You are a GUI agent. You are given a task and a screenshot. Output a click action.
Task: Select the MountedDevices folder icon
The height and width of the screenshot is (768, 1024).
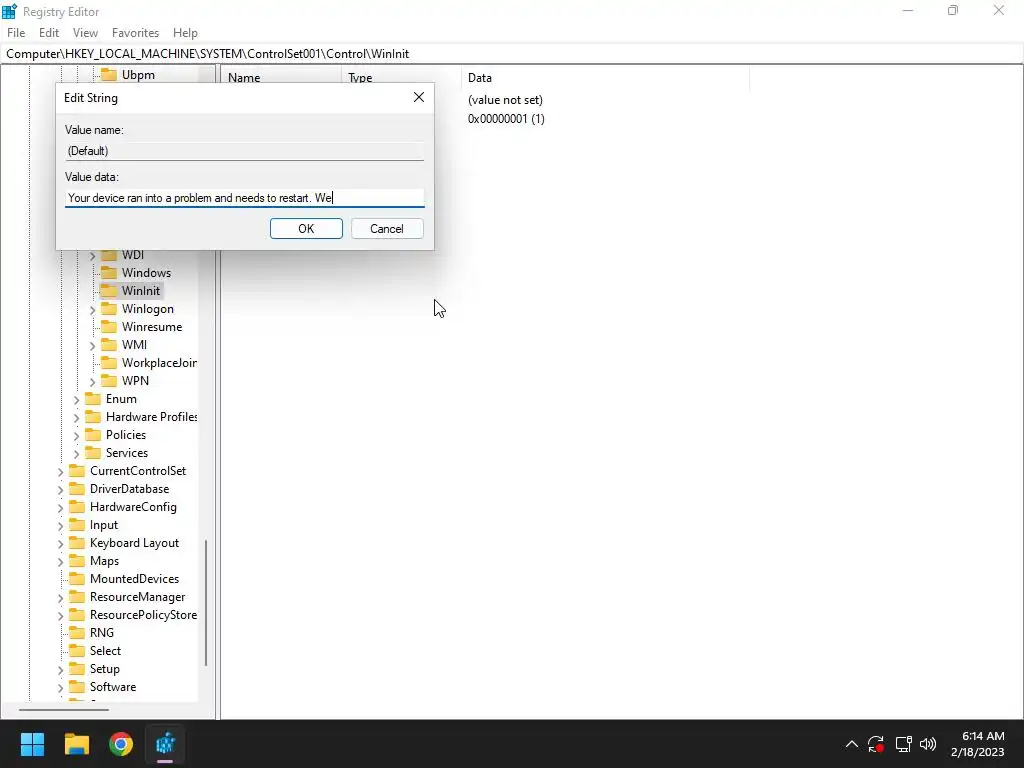point(77,579)
